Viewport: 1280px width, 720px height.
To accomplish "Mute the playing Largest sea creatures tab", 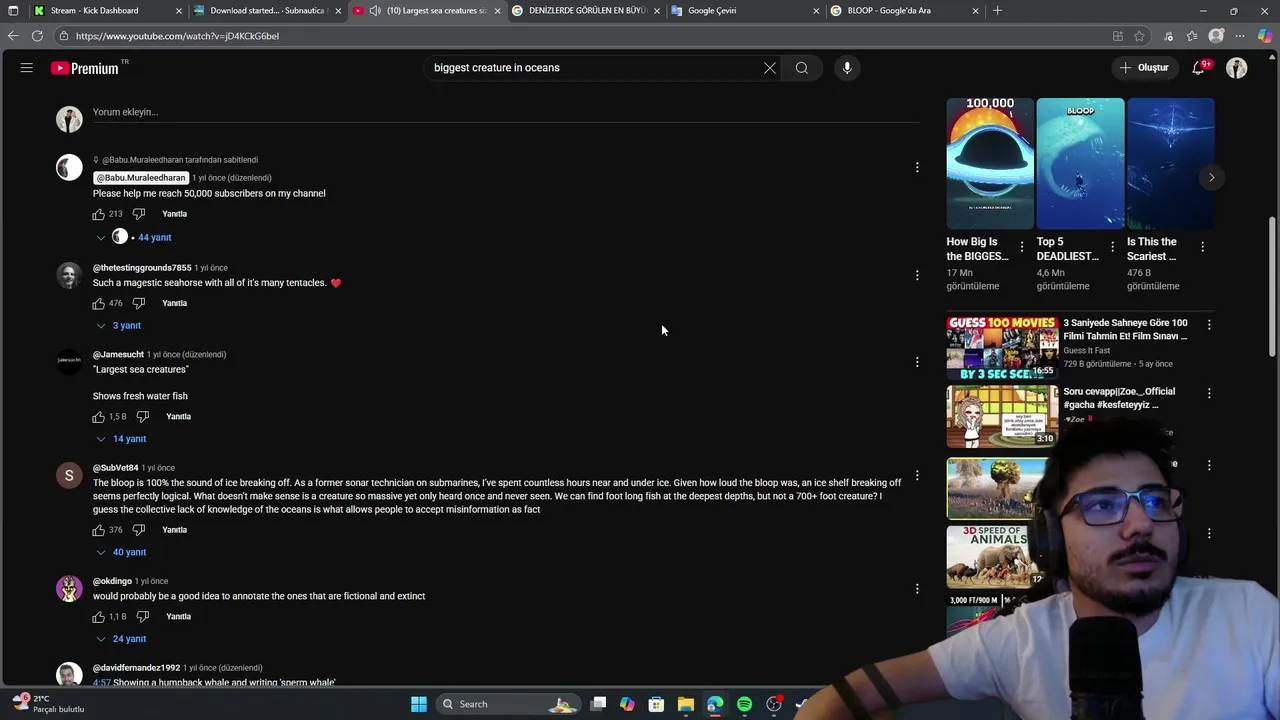I will [375, 11].
